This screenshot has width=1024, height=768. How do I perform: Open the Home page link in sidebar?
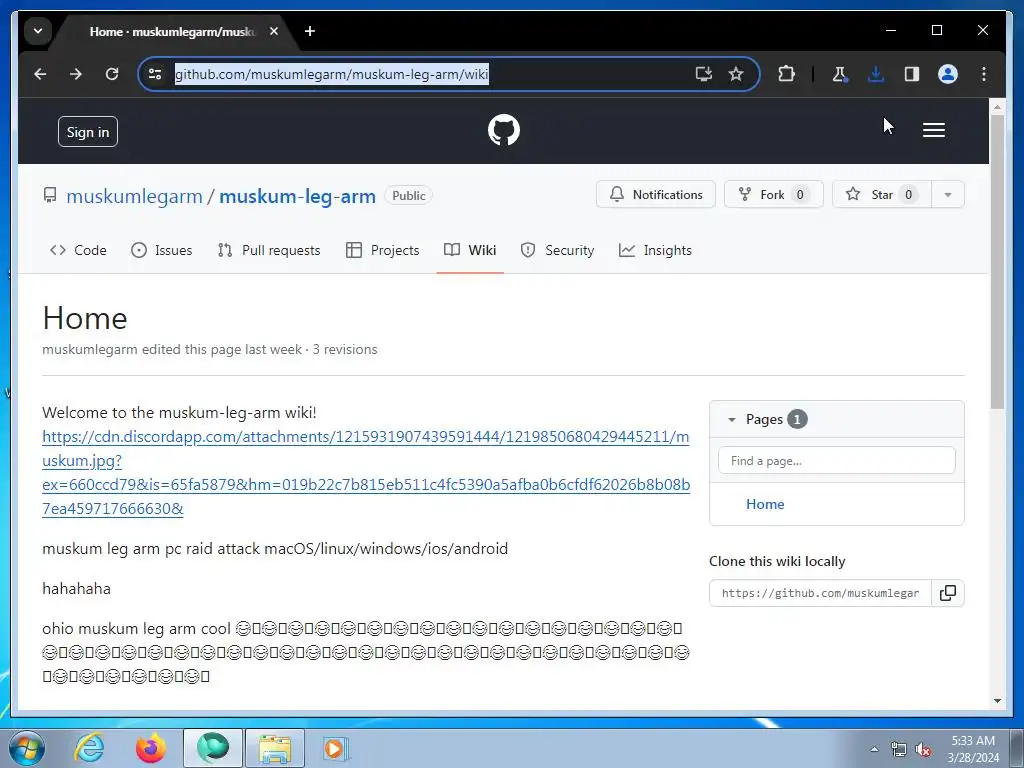[765, 504]
